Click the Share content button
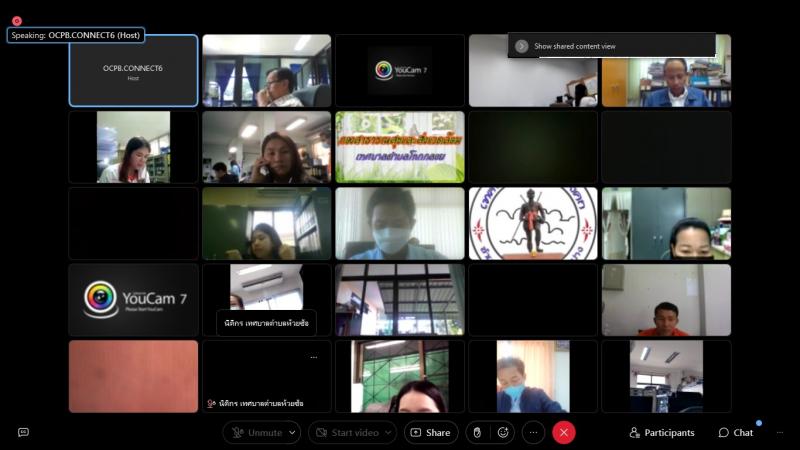Screen dimensions: 800x450 (x=431, y=432)
